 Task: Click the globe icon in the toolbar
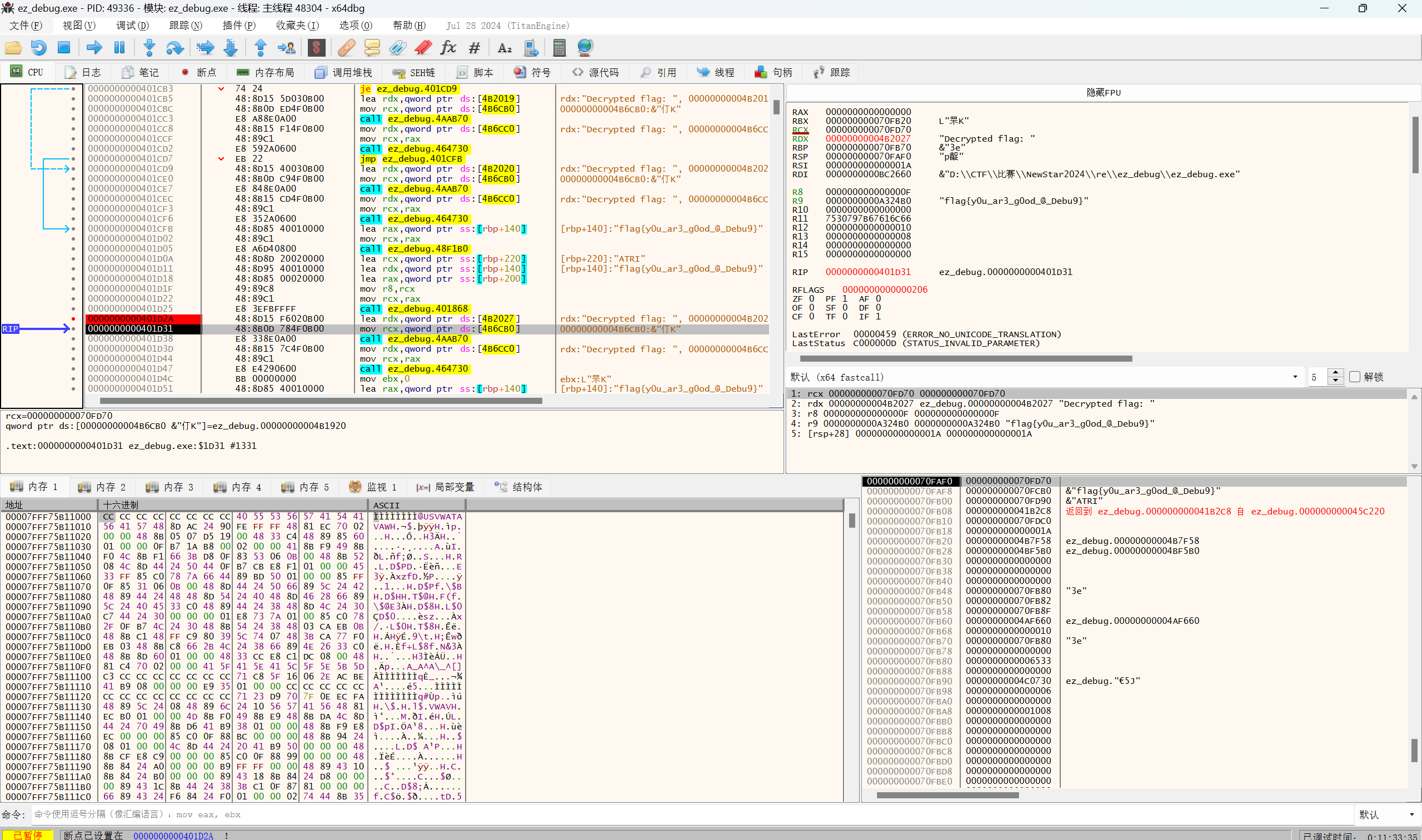click(x=585, y=48)
